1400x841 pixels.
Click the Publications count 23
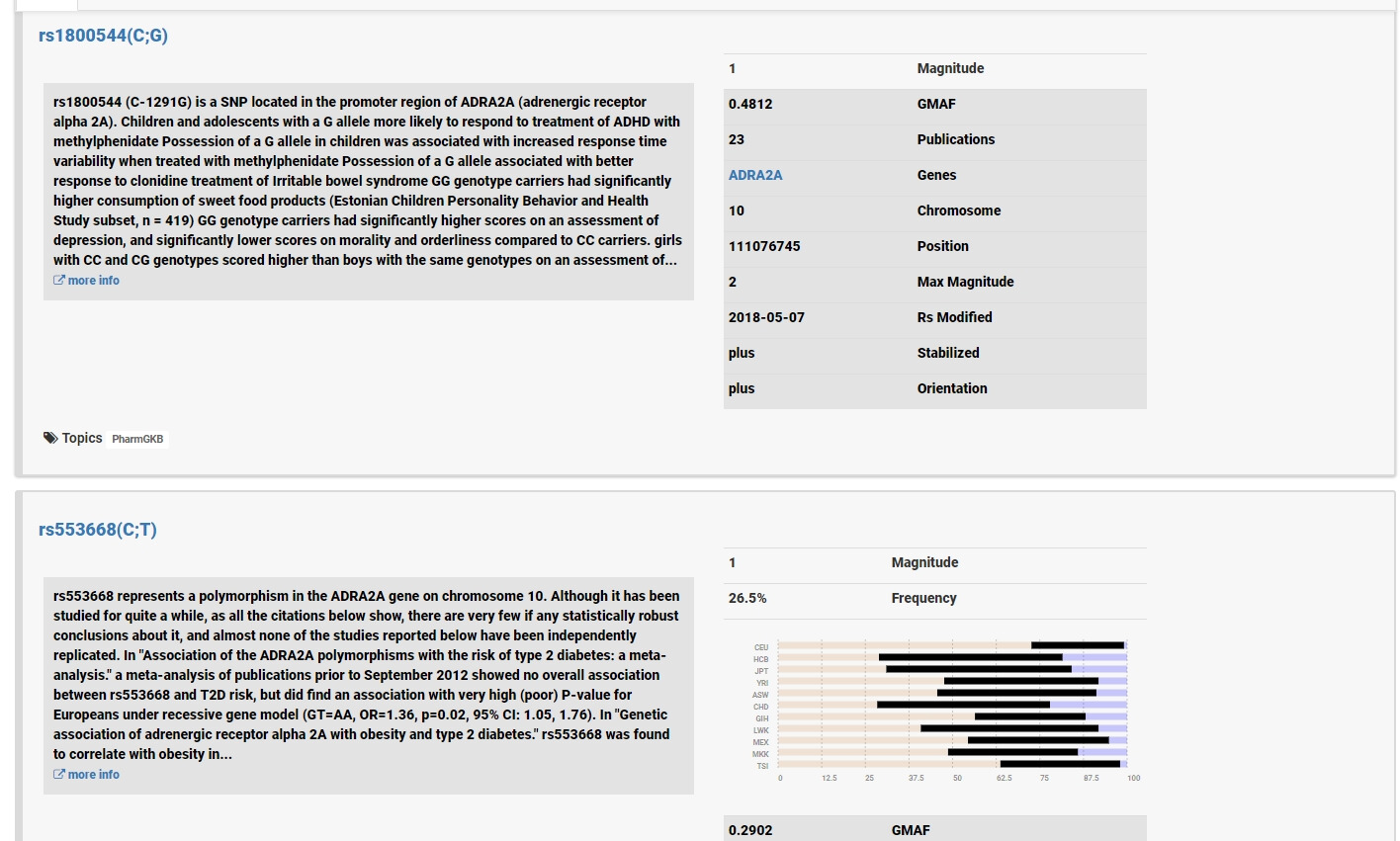coord(737,139)
